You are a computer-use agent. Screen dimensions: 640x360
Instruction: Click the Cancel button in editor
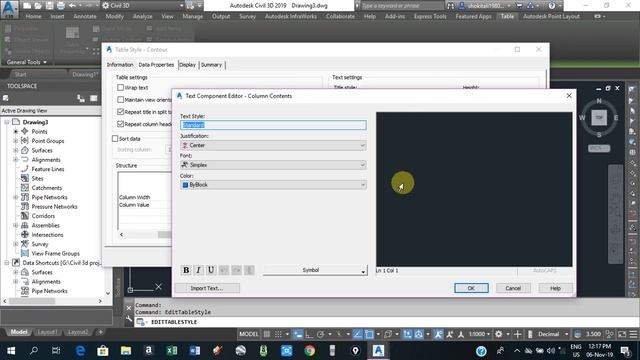513,288
